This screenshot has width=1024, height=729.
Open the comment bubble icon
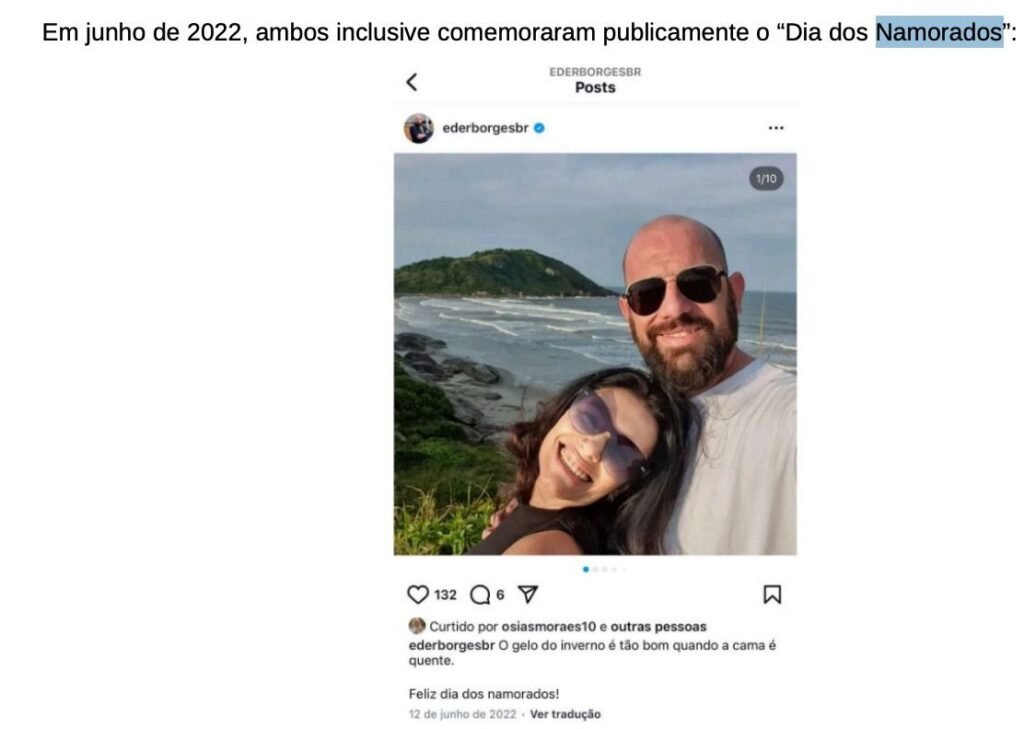point(480,594)
